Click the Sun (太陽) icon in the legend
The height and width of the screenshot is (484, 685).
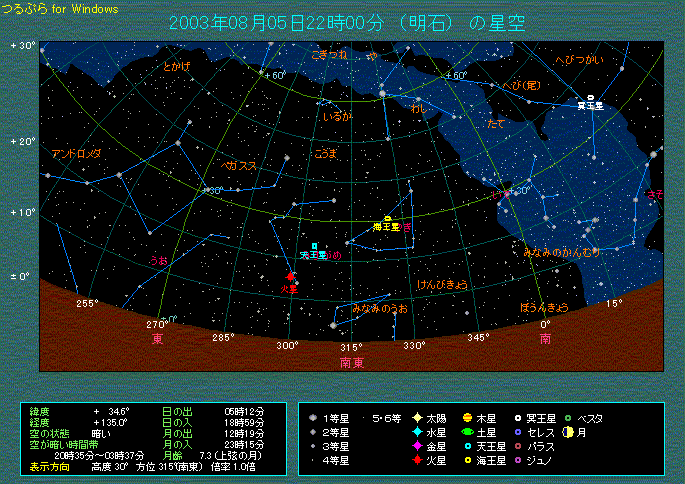417,418
